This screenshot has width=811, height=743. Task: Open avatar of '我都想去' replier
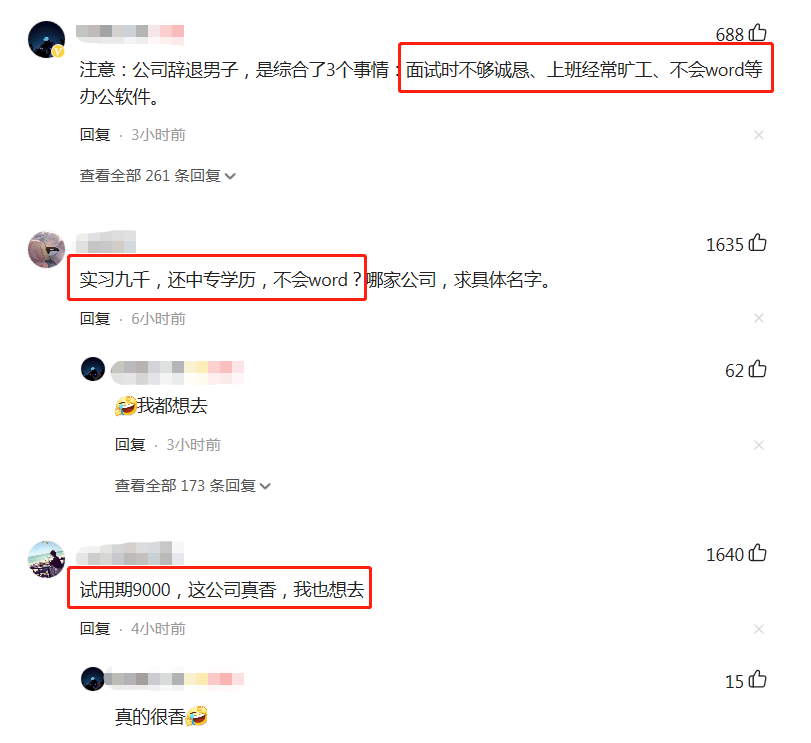click(x=93, y=369)
